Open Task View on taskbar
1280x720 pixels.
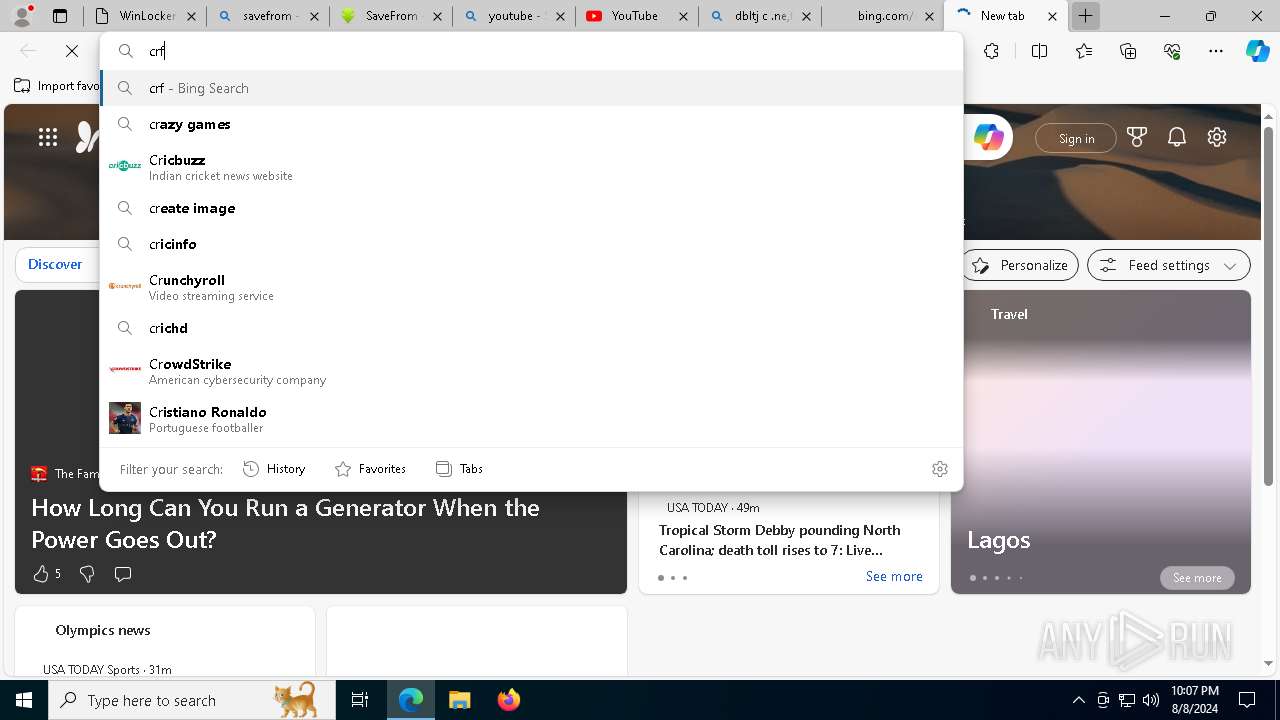click(360, 700)
